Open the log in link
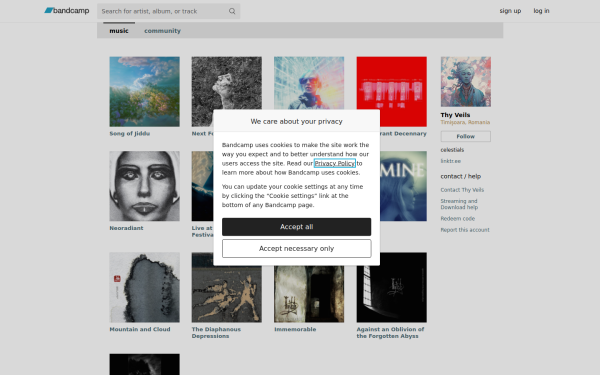This screenshot has width=600, height=375. 541,11
